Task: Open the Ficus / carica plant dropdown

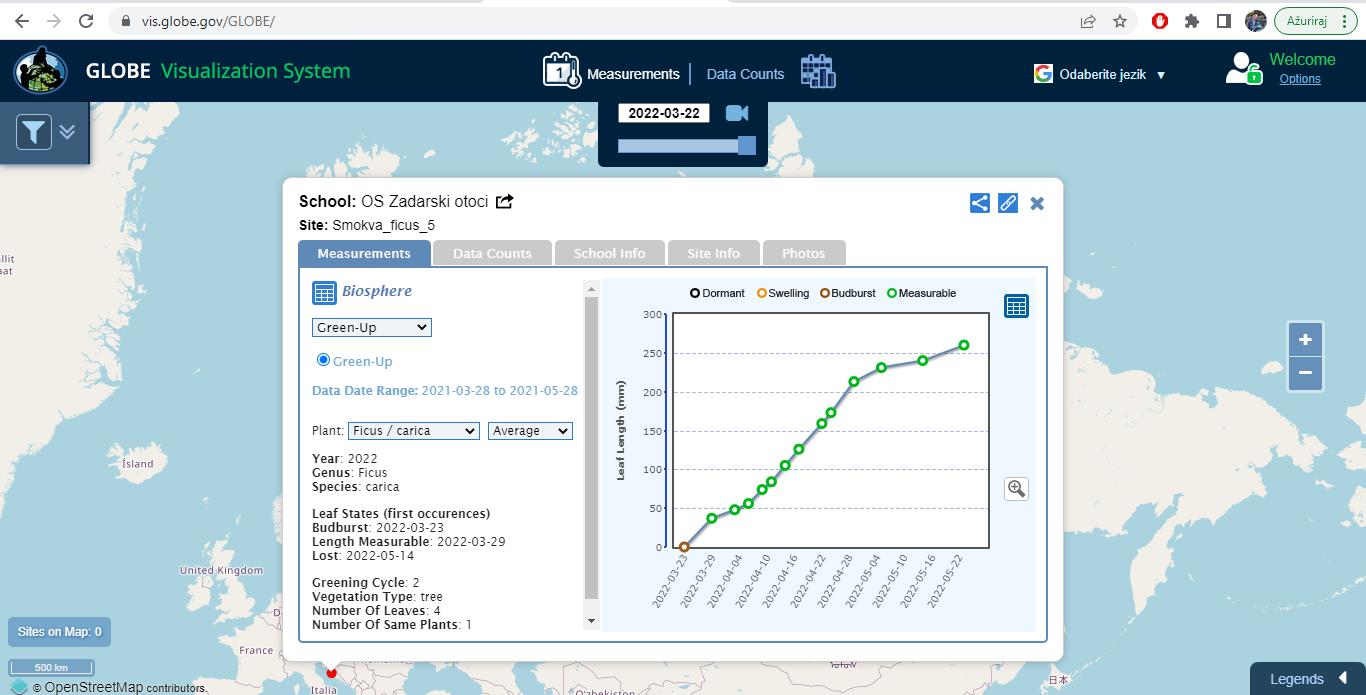Action: coord(413,431)
